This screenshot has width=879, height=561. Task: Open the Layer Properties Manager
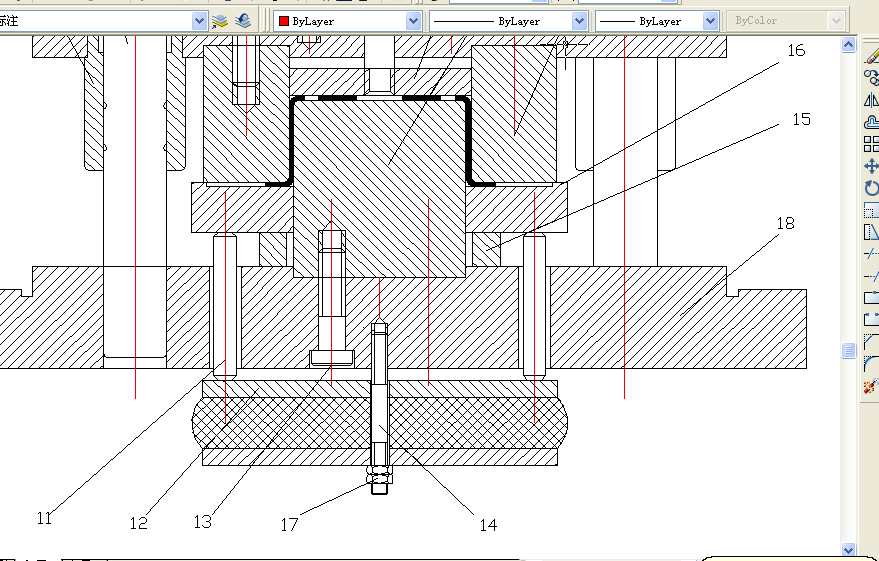220,21
